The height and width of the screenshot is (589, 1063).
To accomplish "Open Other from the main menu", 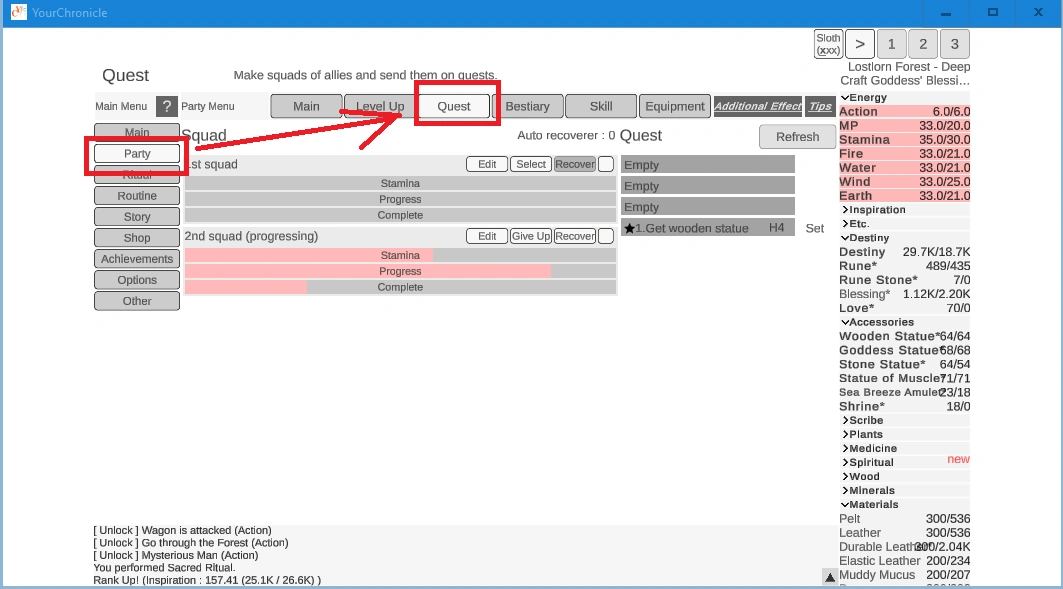I will 137,301.
